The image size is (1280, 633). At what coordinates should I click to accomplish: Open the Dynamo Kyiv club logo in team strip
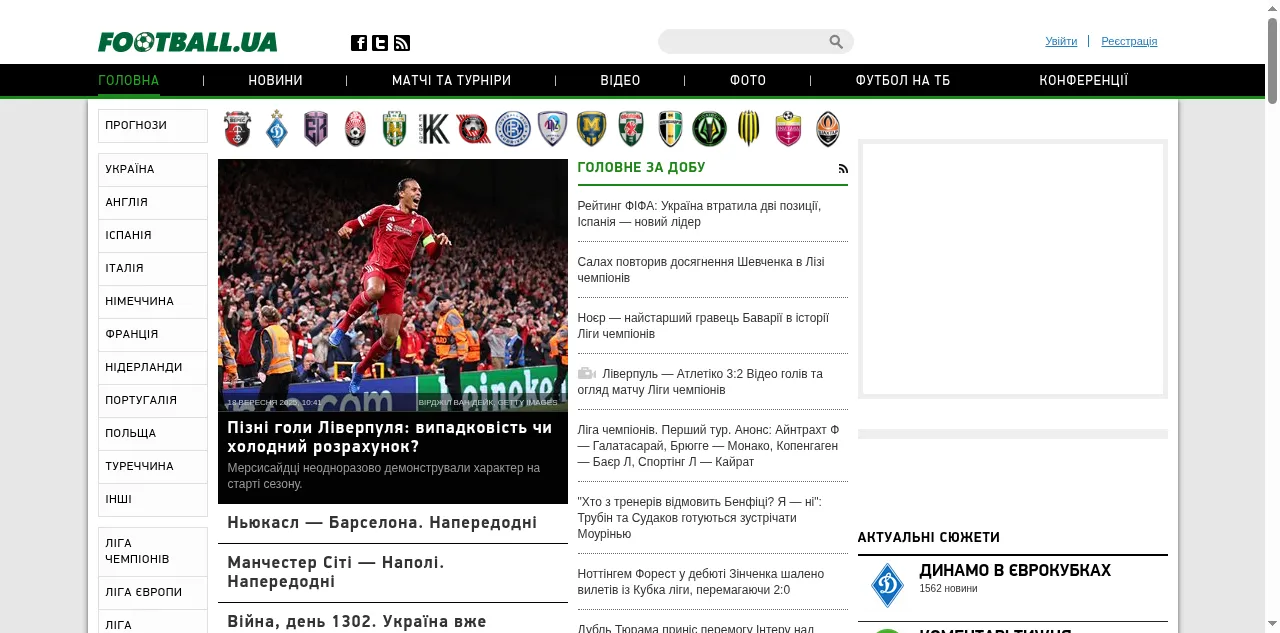[277, 129]
